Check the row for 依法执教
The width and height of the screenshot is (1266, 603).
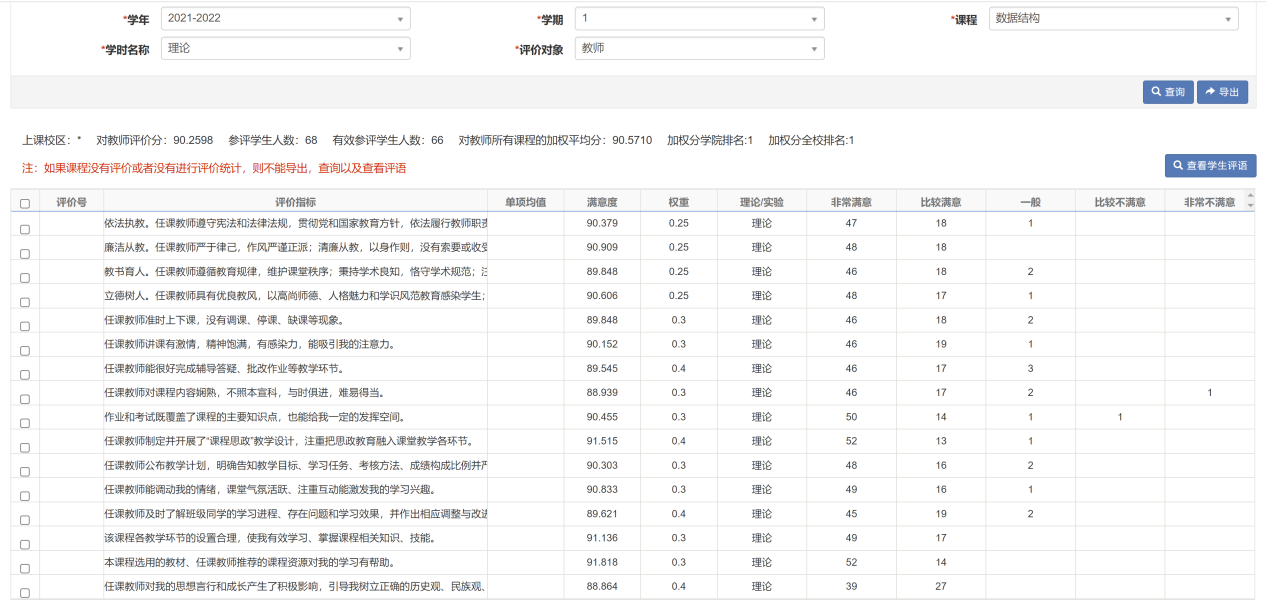25,229
